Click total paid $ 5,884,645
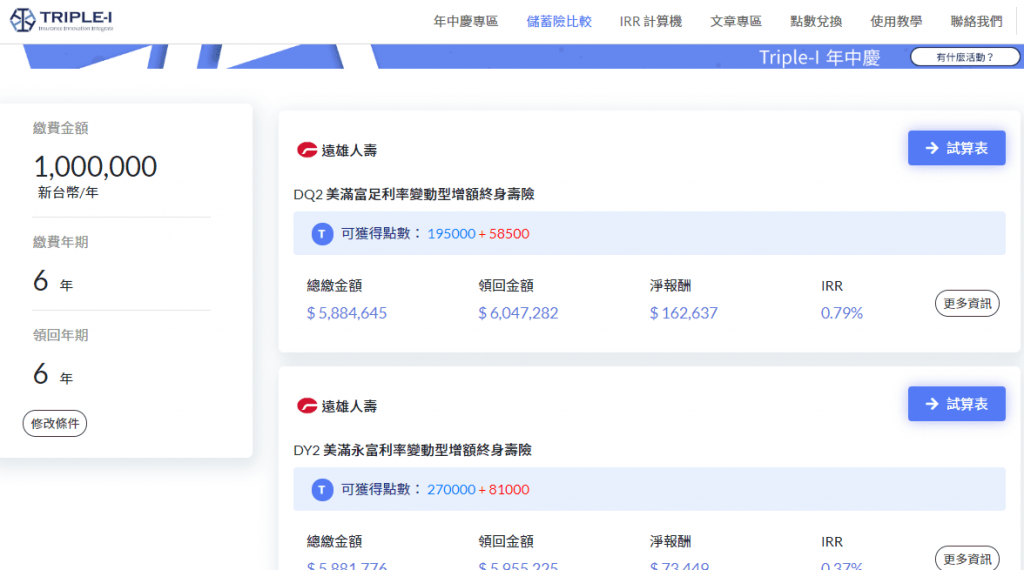Screen dimensions: 1024x570 pos(347,313)
